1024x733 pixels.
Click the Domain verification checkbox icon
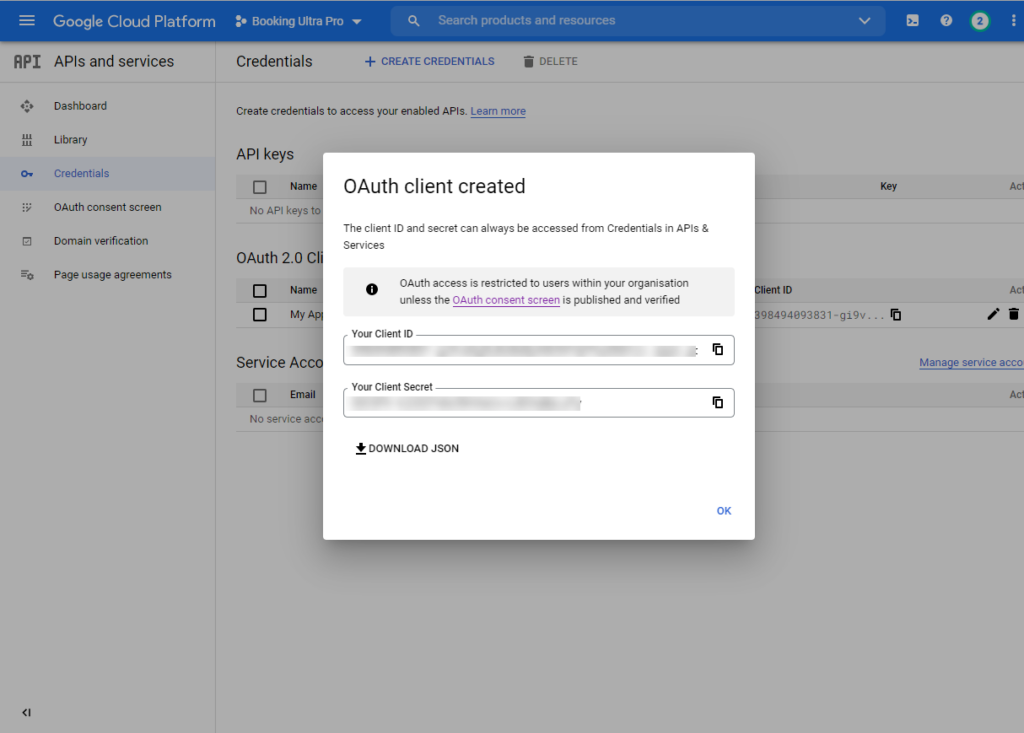point(27,241)
